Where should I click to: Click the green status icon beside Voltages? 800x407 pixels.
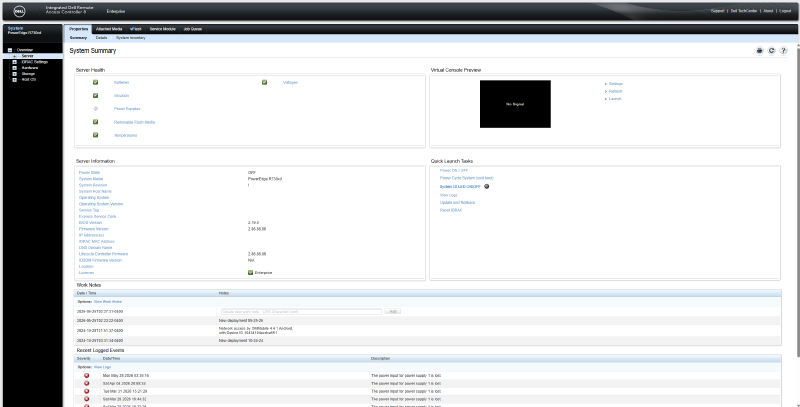264,82
